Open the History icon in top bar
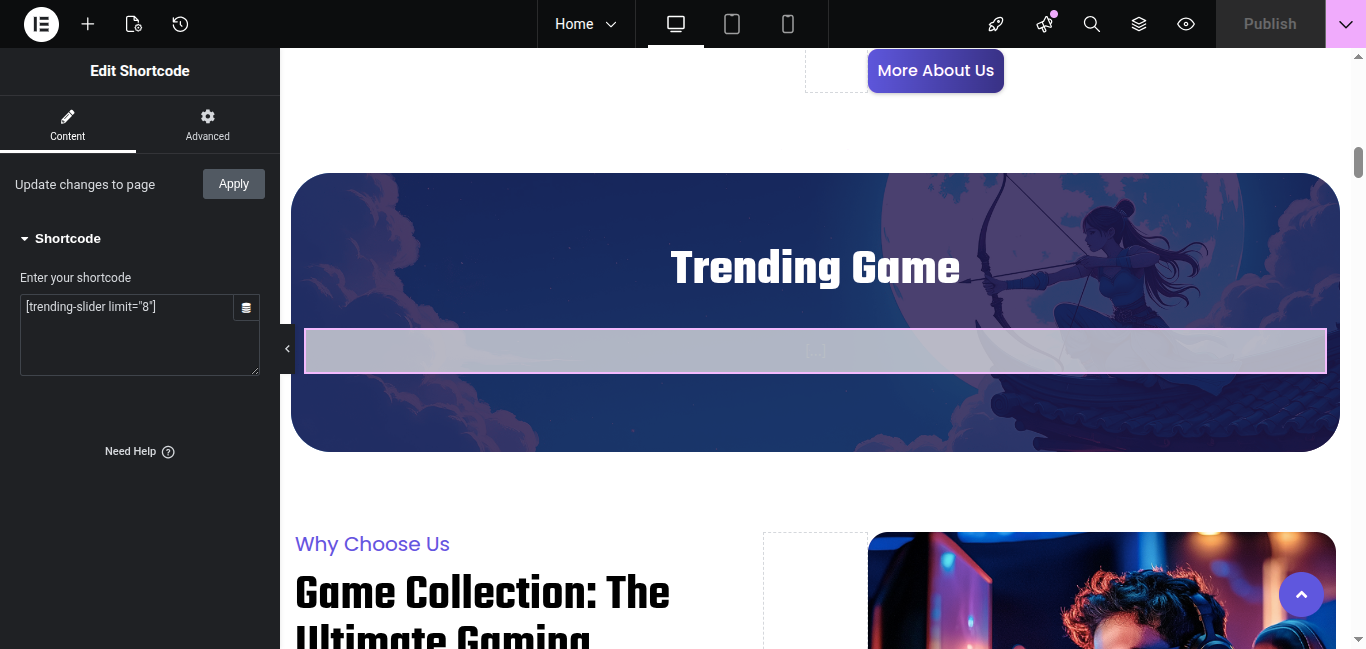 click(180, 24)
